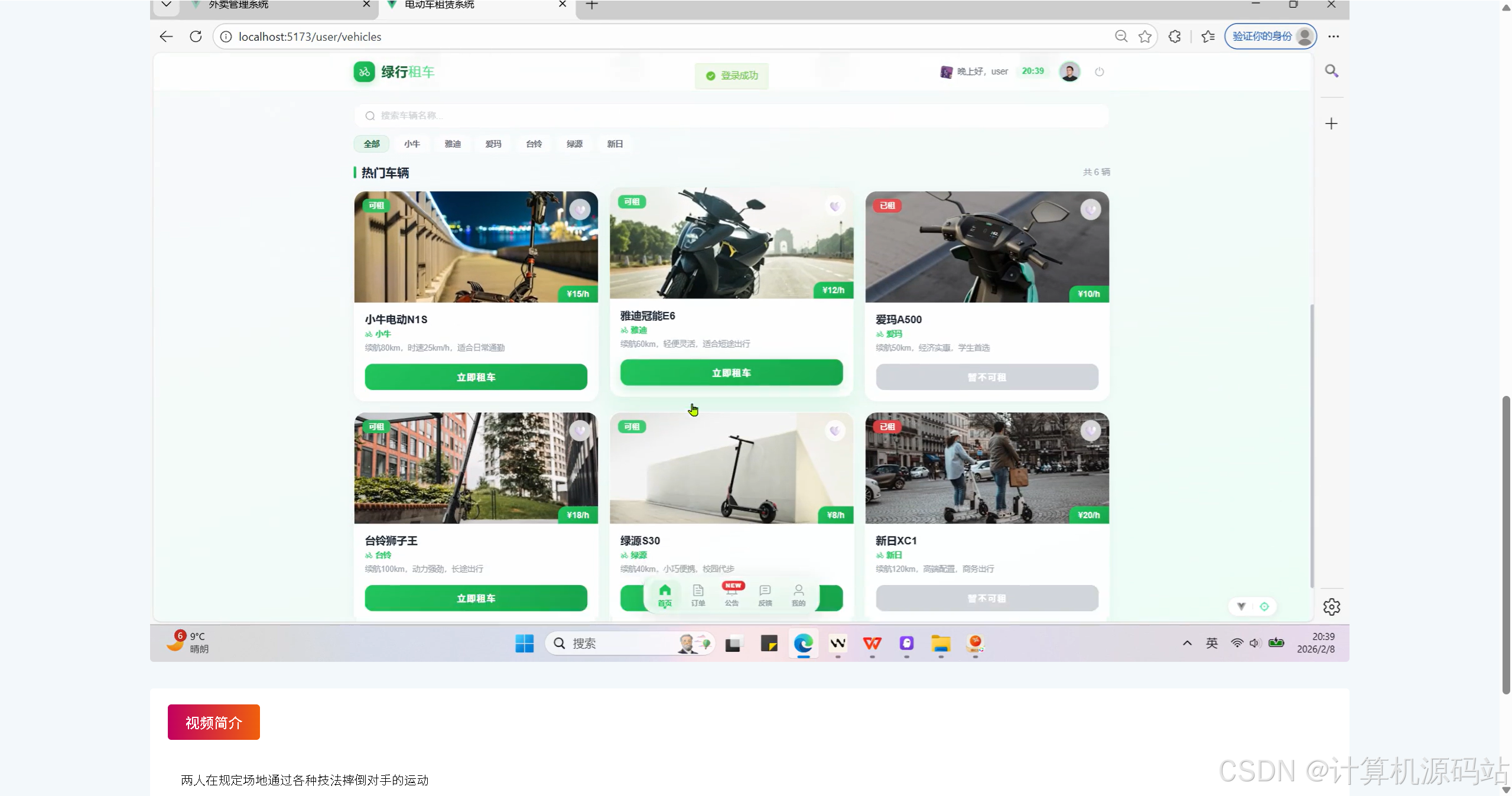The image size is (1512, 796).
Task: Click the target icon in the floating widget
Action: click(x=1264, y=606)
